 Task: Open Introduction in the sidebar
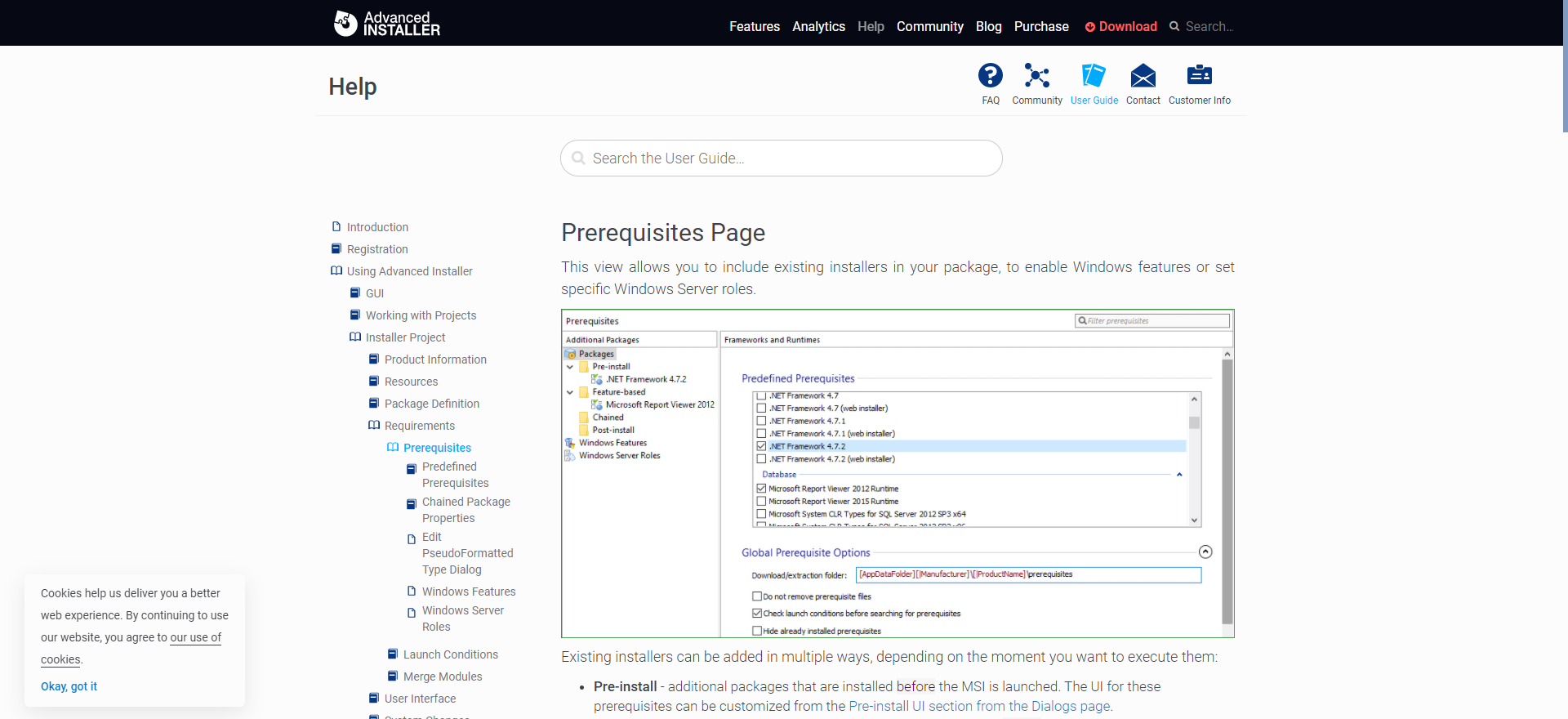377,227
